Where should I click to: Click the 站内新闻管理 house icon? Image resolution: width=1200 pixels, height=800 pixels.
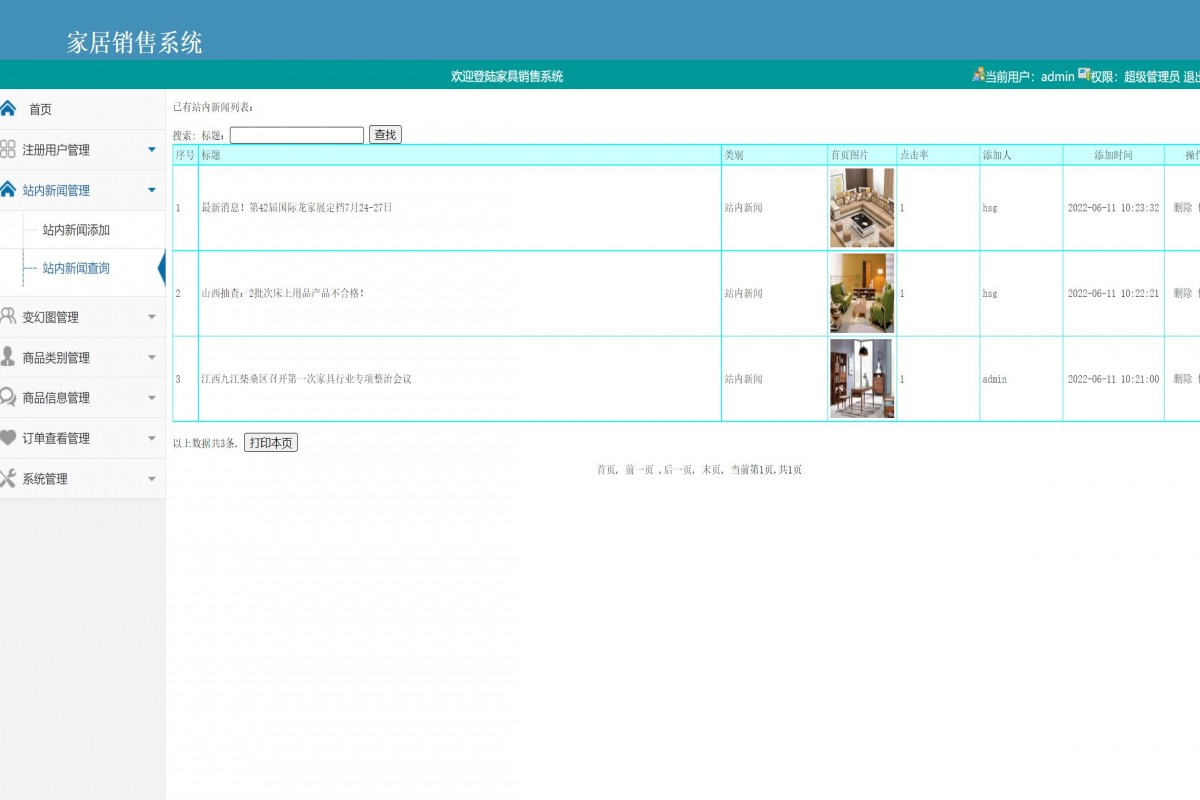8,189
